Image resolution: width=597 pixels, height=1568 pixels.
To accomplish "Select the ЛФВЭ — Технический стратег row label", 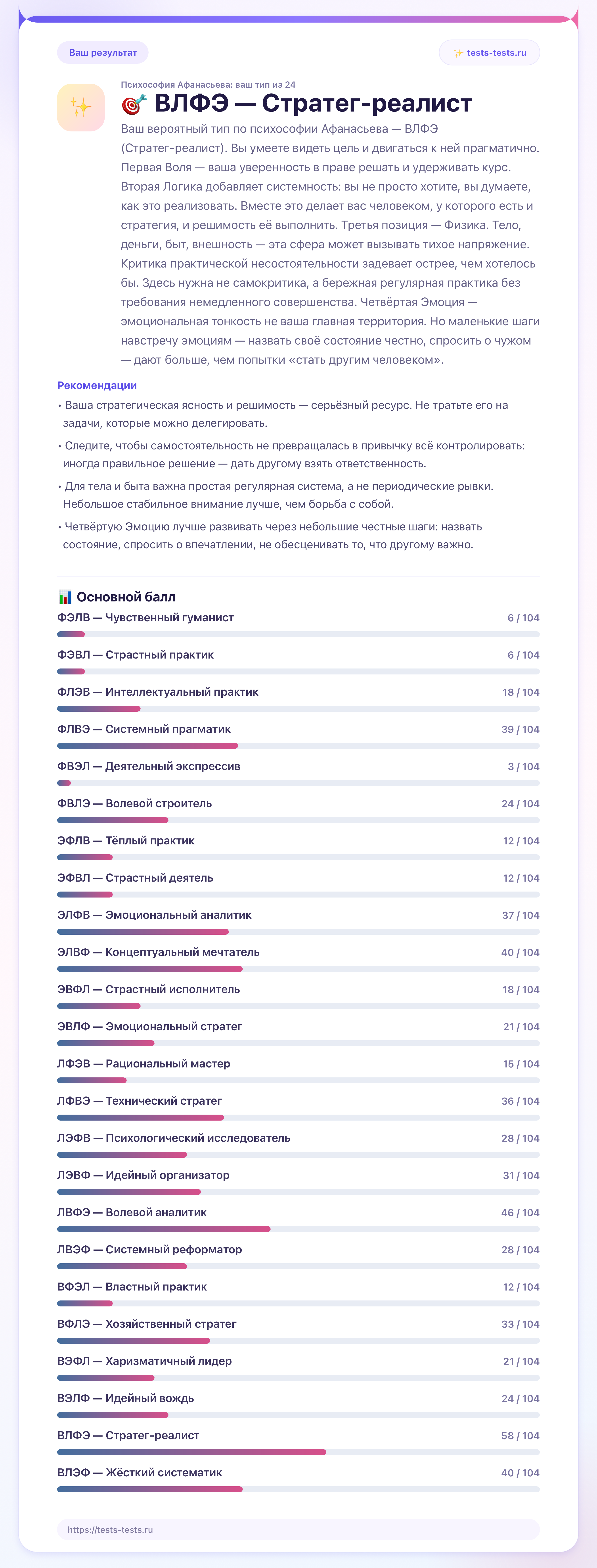I will coord(140,1100).
